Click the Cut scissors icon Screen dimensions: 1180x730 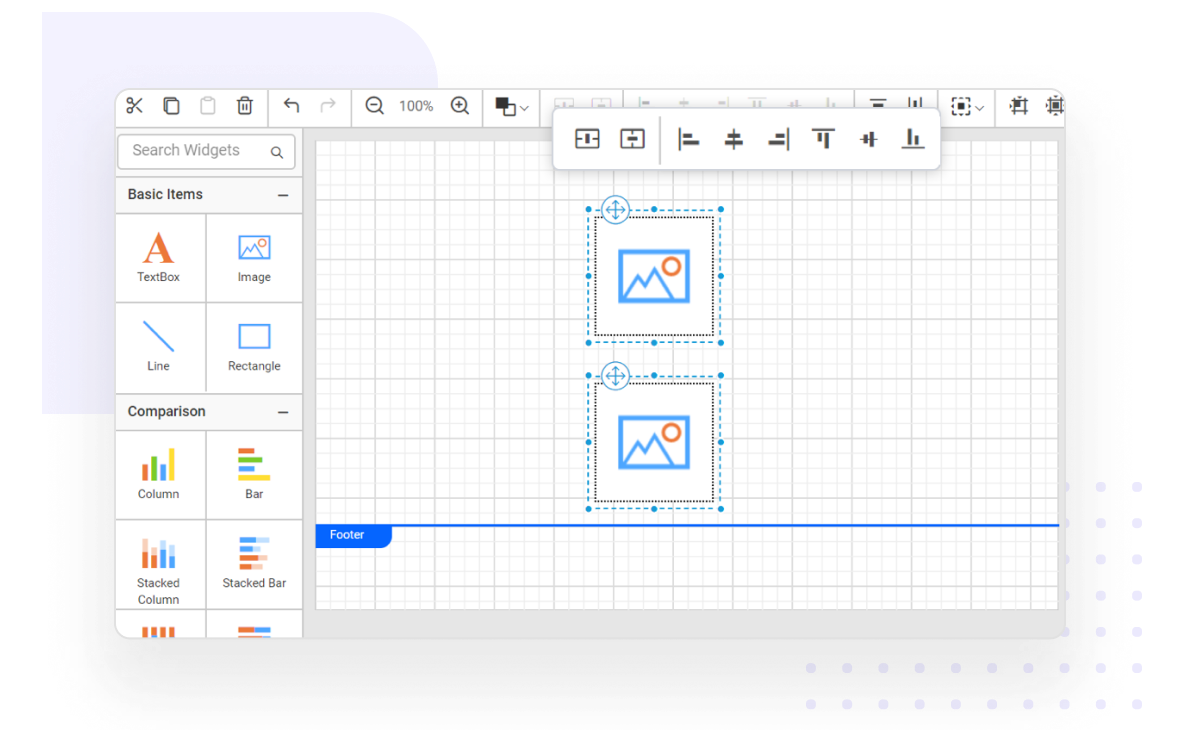coord(135,106)
